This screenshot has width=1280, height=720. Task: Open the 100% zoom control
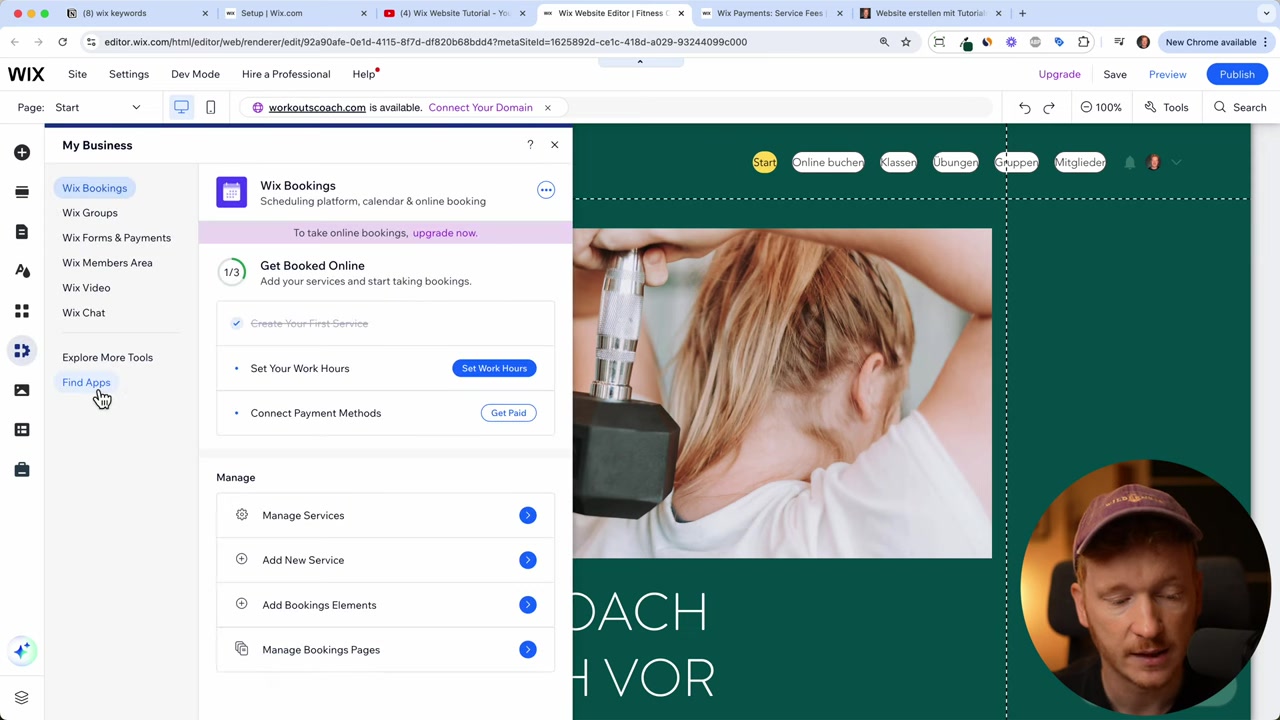point(1101,107)
